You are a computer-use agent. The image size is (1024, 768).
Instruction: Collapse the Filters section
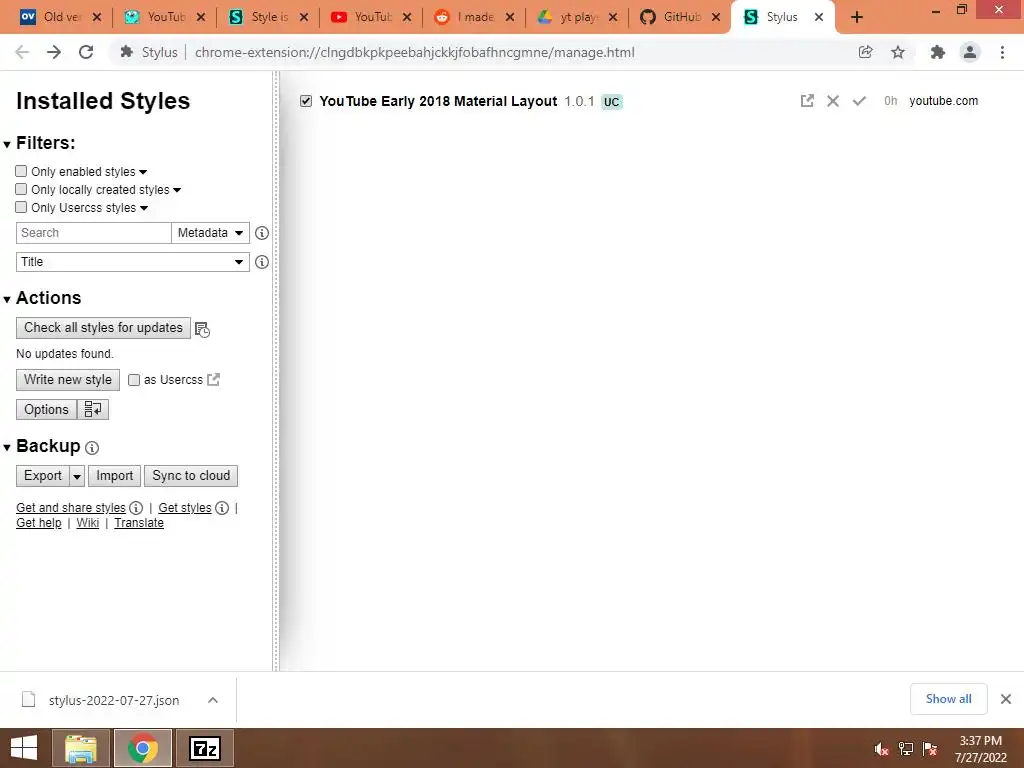click(x=7, y=144)
